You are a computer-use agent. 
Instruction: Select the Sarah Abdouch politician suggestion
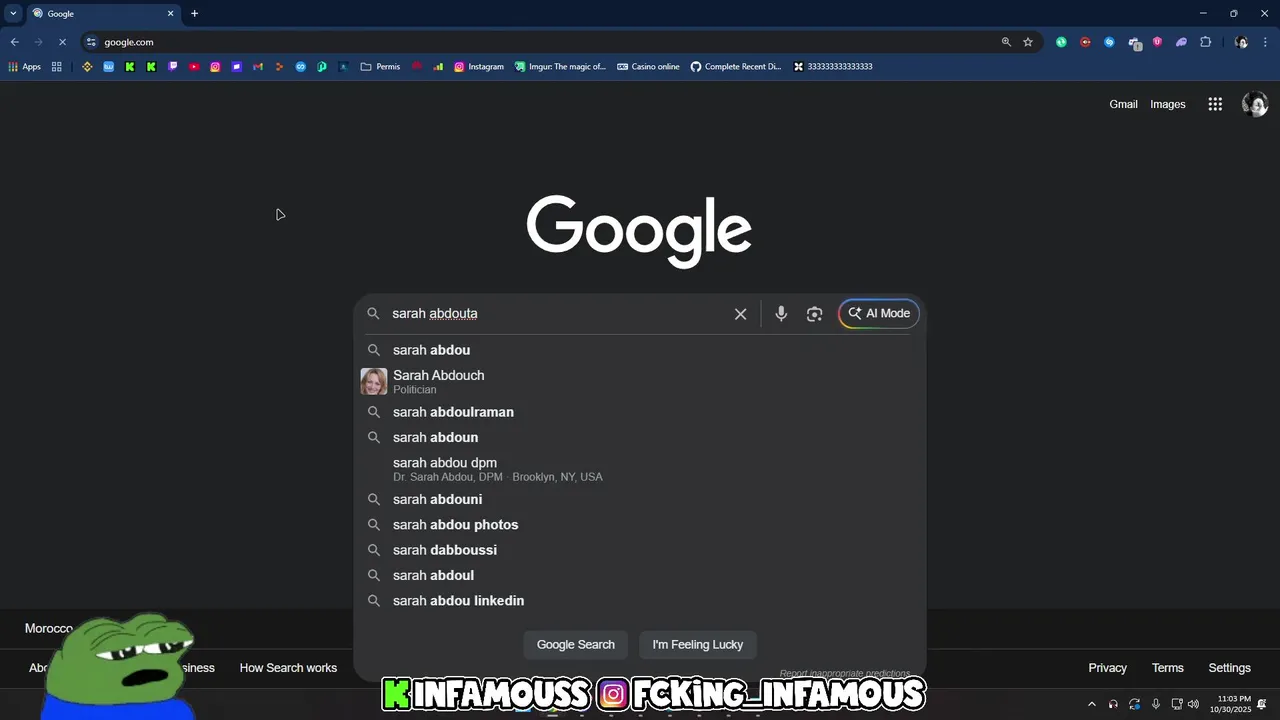click(640, 381)
